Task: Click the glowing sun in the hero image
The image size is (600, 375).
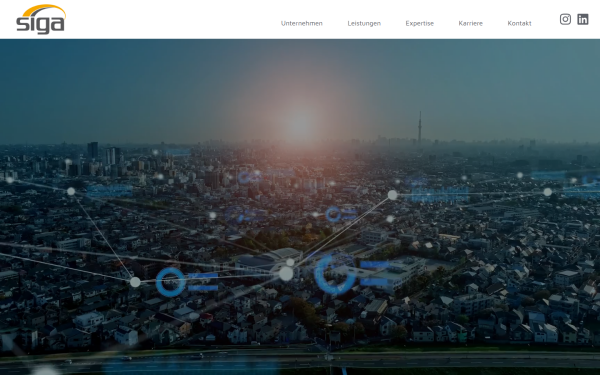Action: pyautogui.click(x=300, y=126)
